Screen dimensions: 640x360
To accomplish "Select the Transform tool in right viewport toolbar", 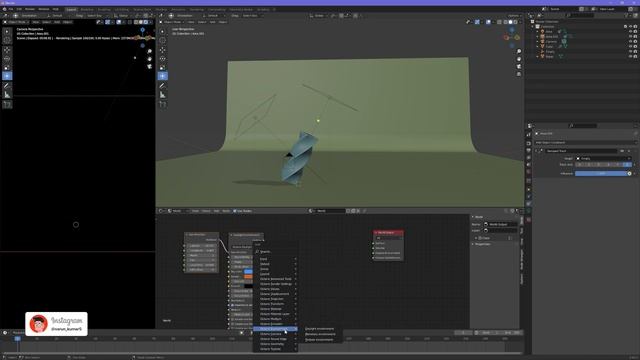I will point(162,76).
